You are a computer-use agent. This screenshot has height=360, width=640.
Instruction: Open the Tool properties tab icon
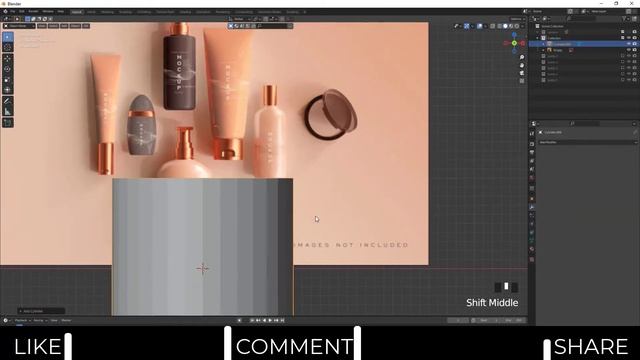[532, 133]
